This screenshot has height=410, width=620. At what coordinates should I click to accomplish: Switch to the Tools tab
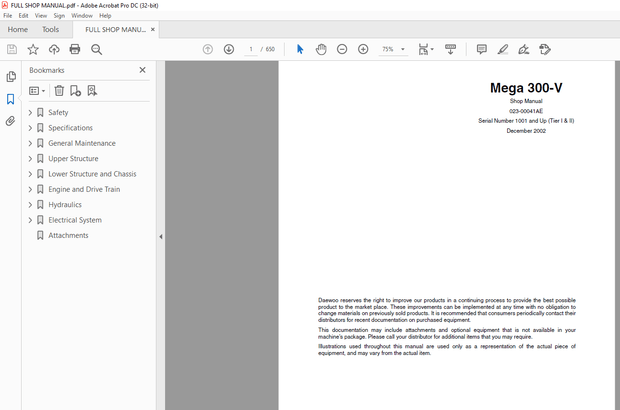coord(51,30)
